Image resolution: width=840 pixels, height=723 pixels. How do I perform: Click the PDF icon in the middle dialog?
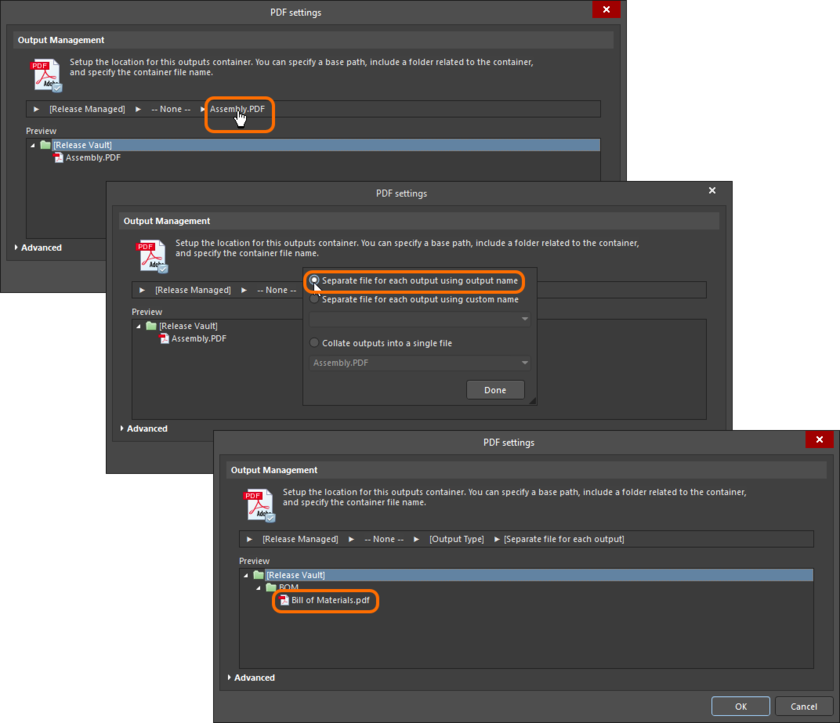[152, 254]
